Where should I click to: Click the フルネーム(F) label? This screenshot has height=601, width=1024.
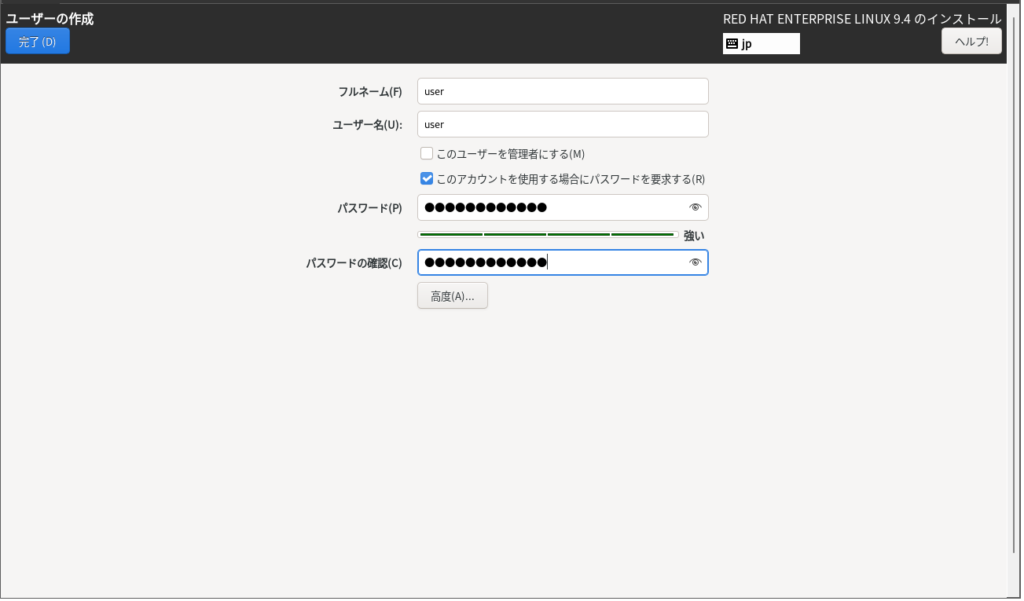(x=369, y=92)
